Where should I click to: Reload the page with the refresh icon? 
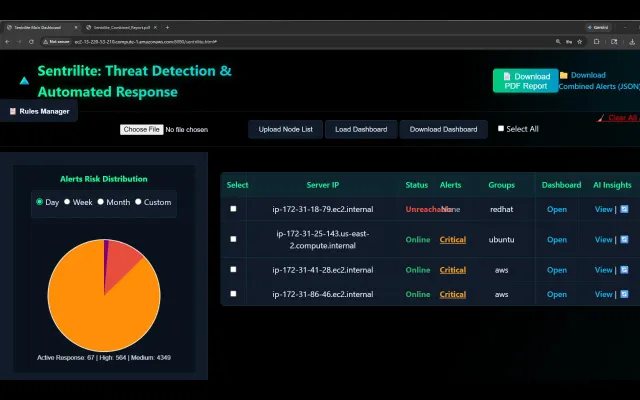[x=31, y=42]
